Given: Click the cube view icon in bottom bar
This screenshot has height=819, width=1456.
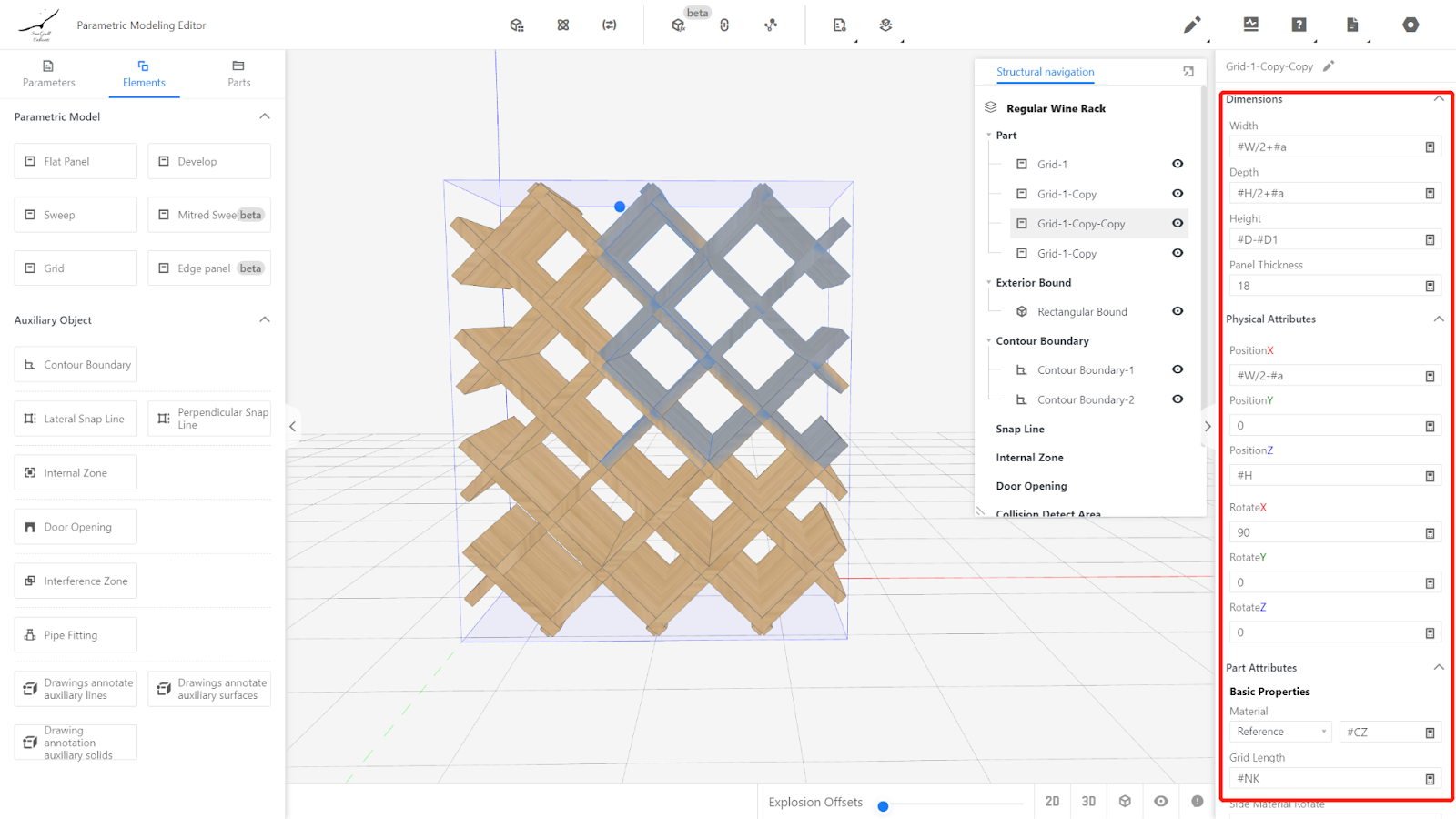Looking at the screenshot, I should [x=1125, y=802].
